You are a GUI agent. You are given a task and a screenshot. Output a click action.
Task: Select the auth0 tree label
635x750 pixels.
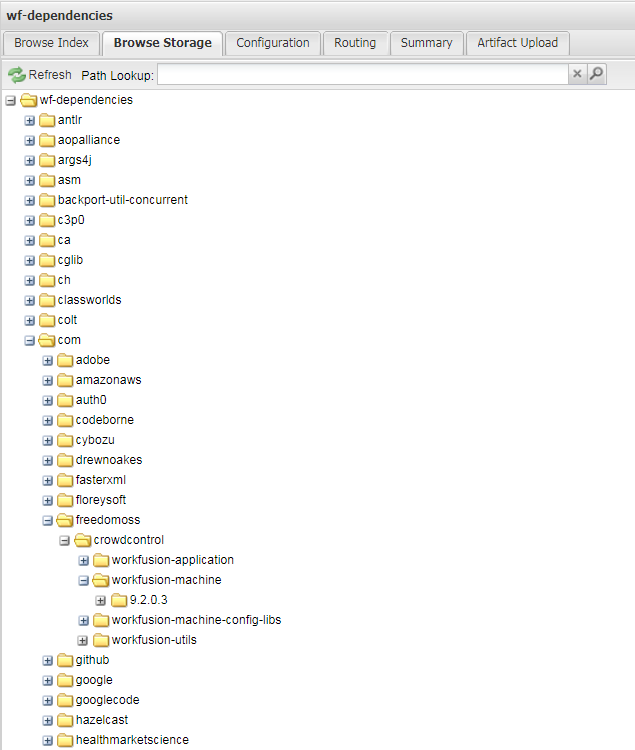pyautogui.click(x=91, y=400)
